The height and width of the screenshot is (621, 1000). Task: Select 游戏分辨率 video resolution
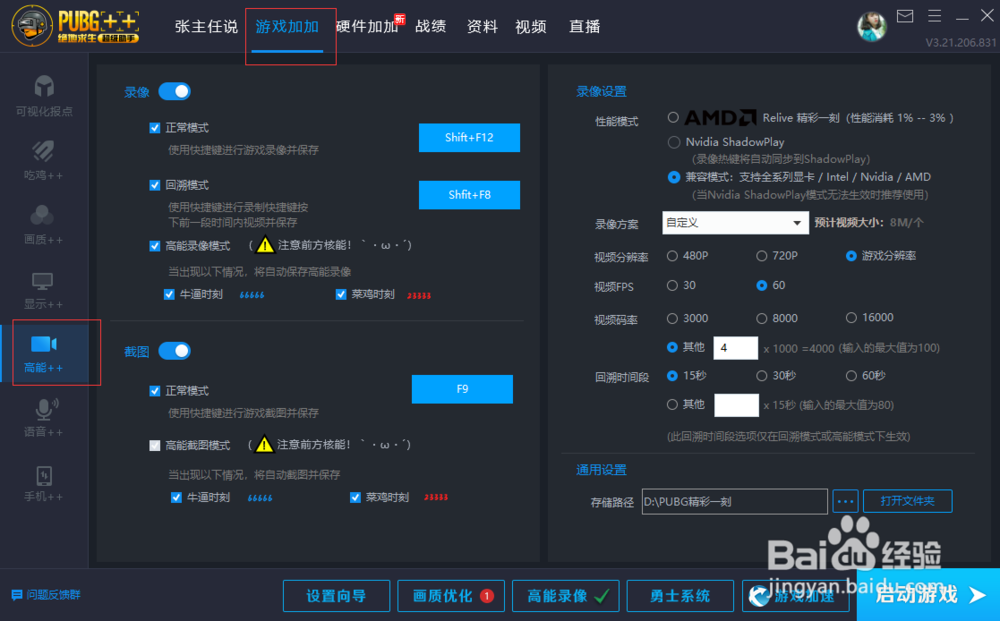(x=851, y=256)
